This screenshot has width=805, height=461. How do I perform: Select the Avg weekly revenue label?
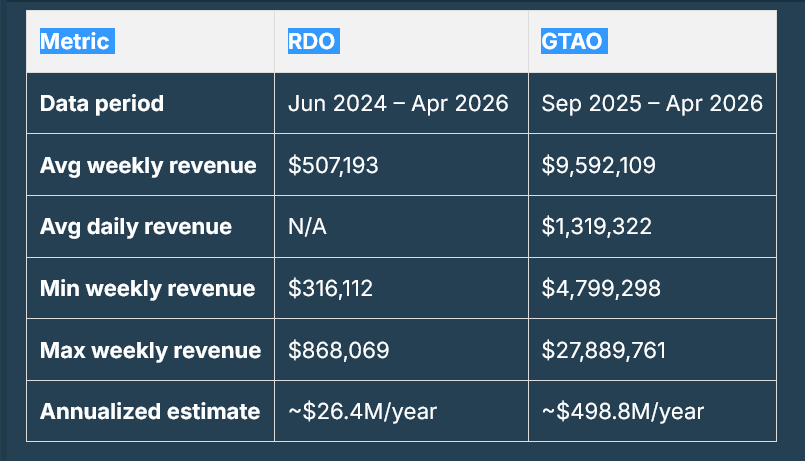point(148,165)
